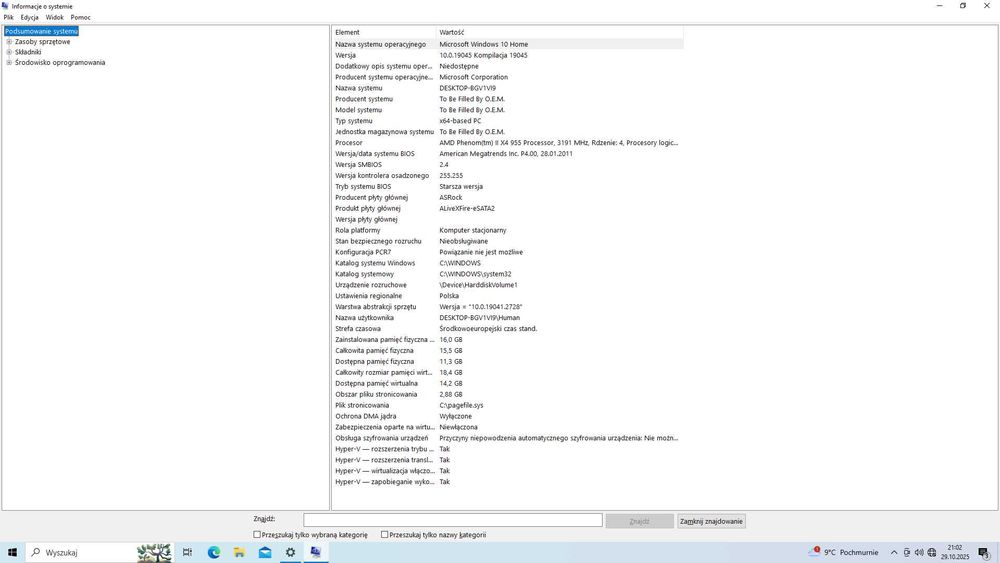1000x563 pixels.
Task: Select Podsumowanie systemu in the tree
Action: (41, 31)
